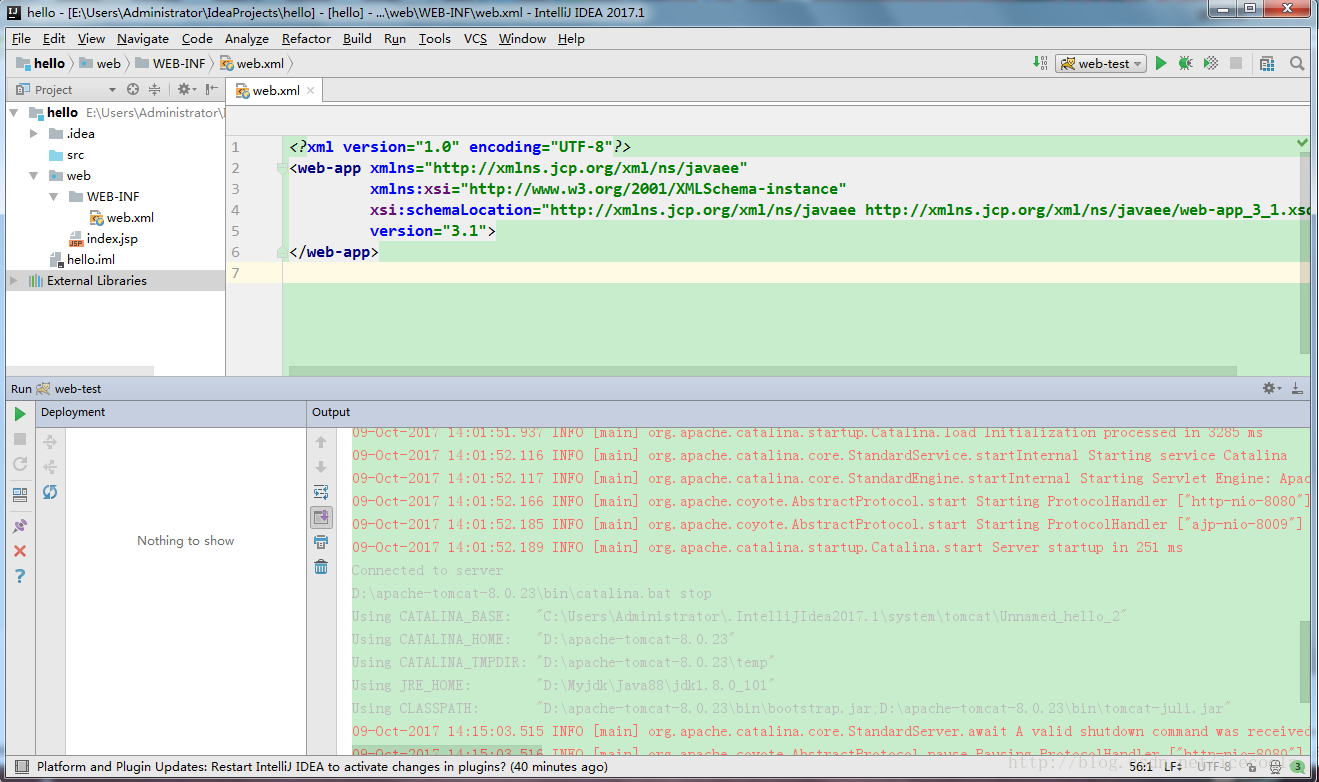Open Run panel help question mark
1319x782 pixels.
(x=20, y=576)
